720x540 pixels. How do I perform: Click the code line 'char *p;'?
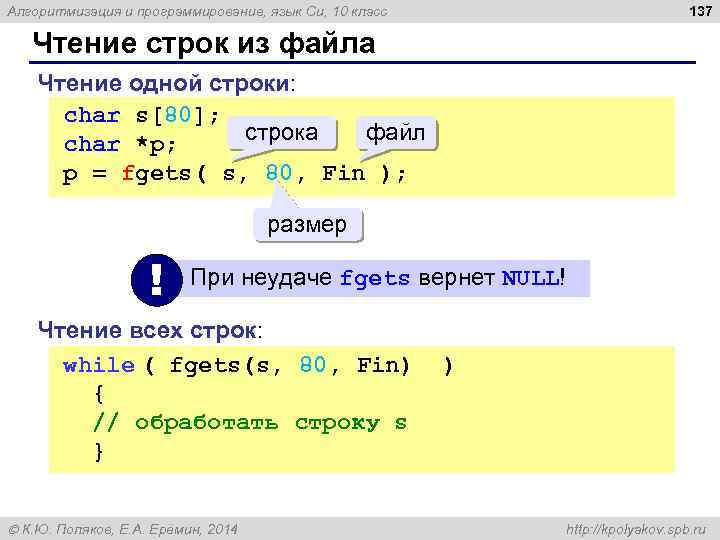click(x=119, y=145)
